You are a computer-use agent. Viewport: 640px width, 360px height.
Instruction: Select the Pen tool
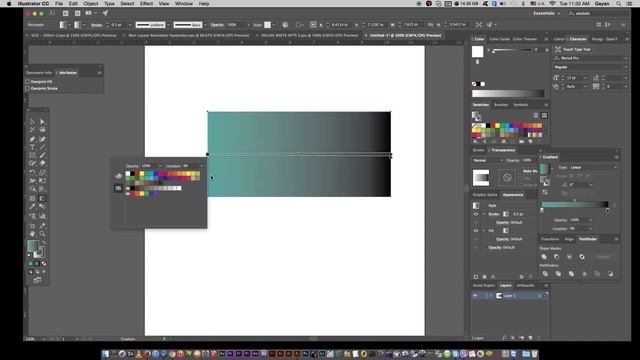point(32,139)
